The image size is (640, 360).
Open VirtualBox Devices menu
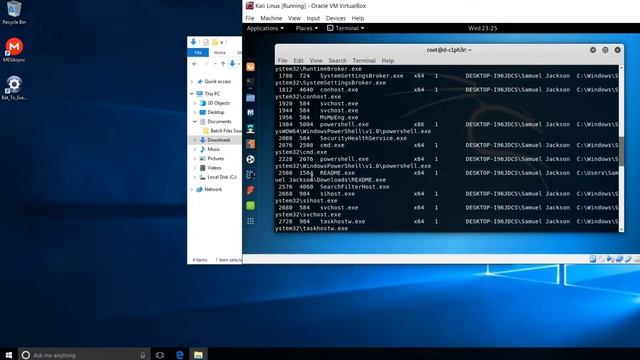336,18
